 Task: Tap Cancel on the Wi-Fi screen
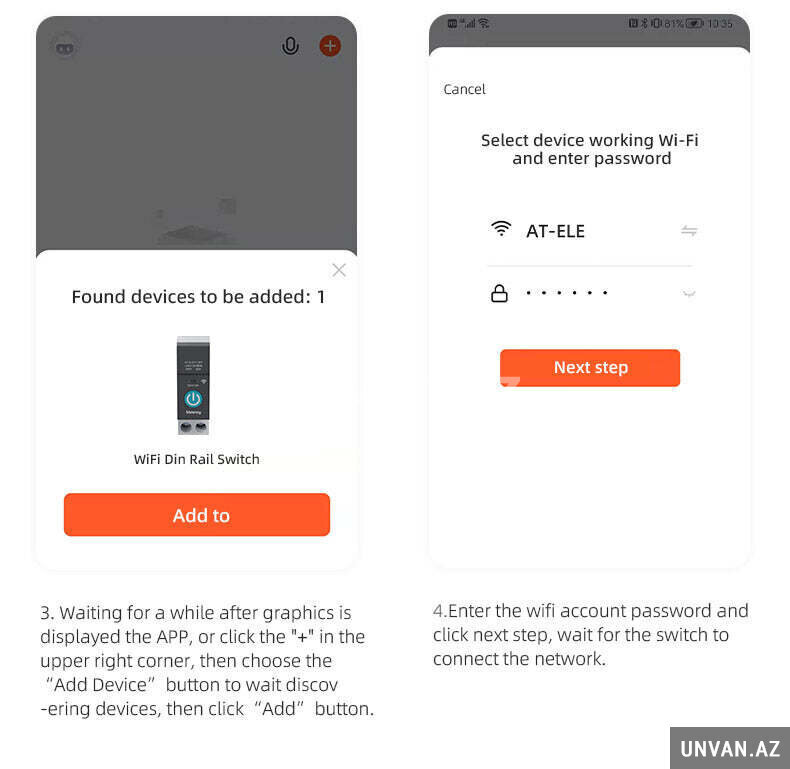[x=464, y=90]
